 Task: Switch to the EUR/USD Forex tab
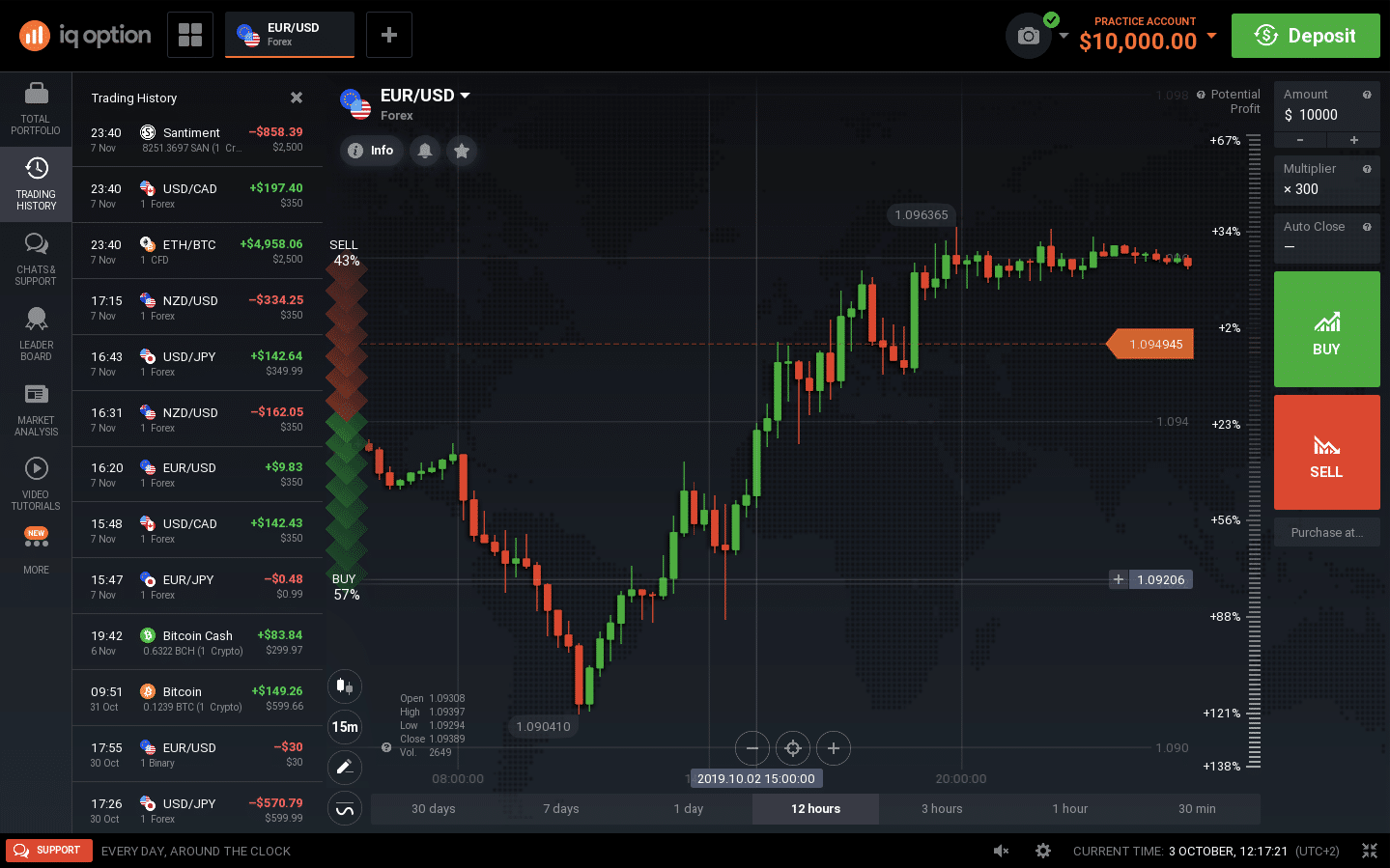click(x=290, y=35)
